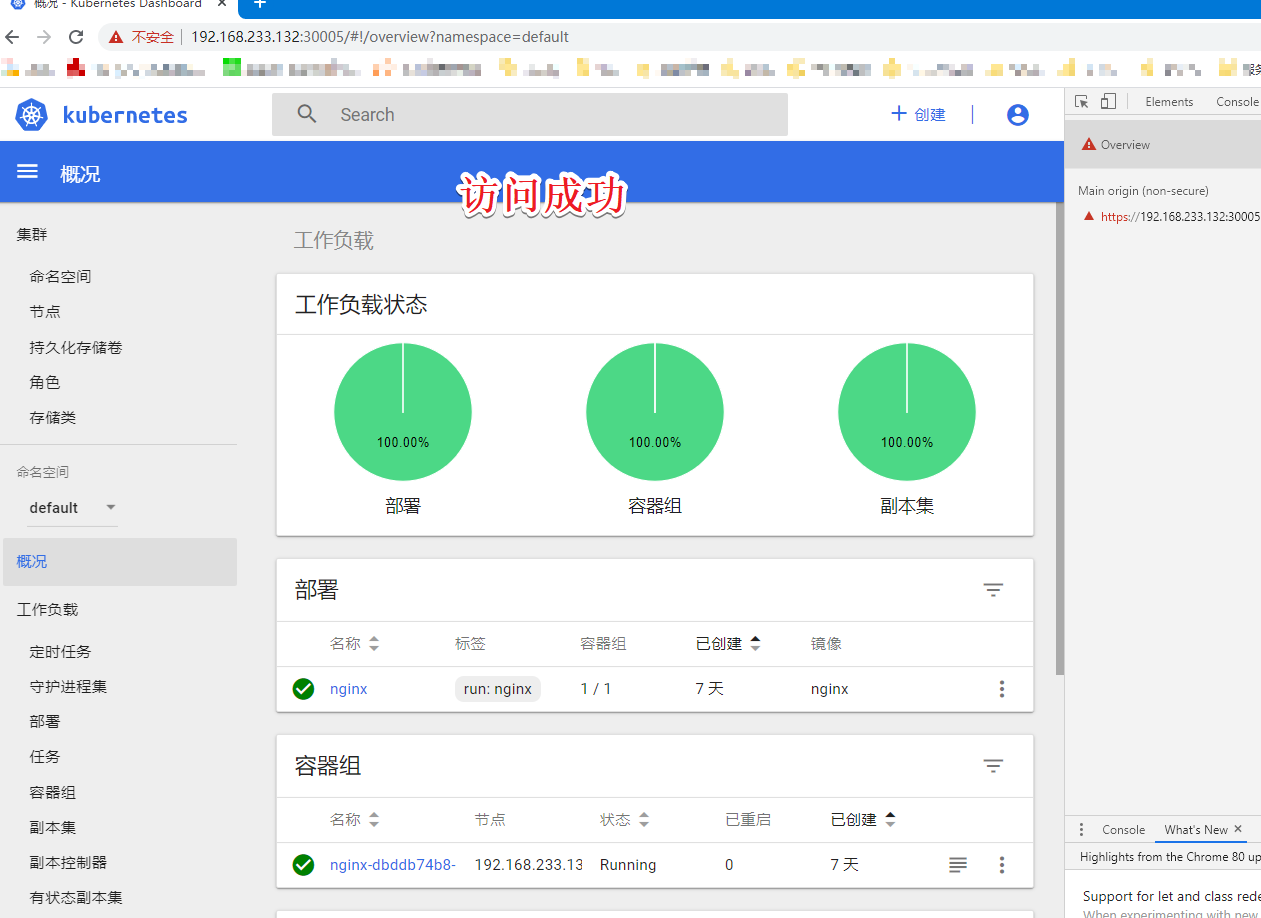Focus the dashboard Search field
Image resolution: width=1261 pixels, height=918 pixels.
530,115
